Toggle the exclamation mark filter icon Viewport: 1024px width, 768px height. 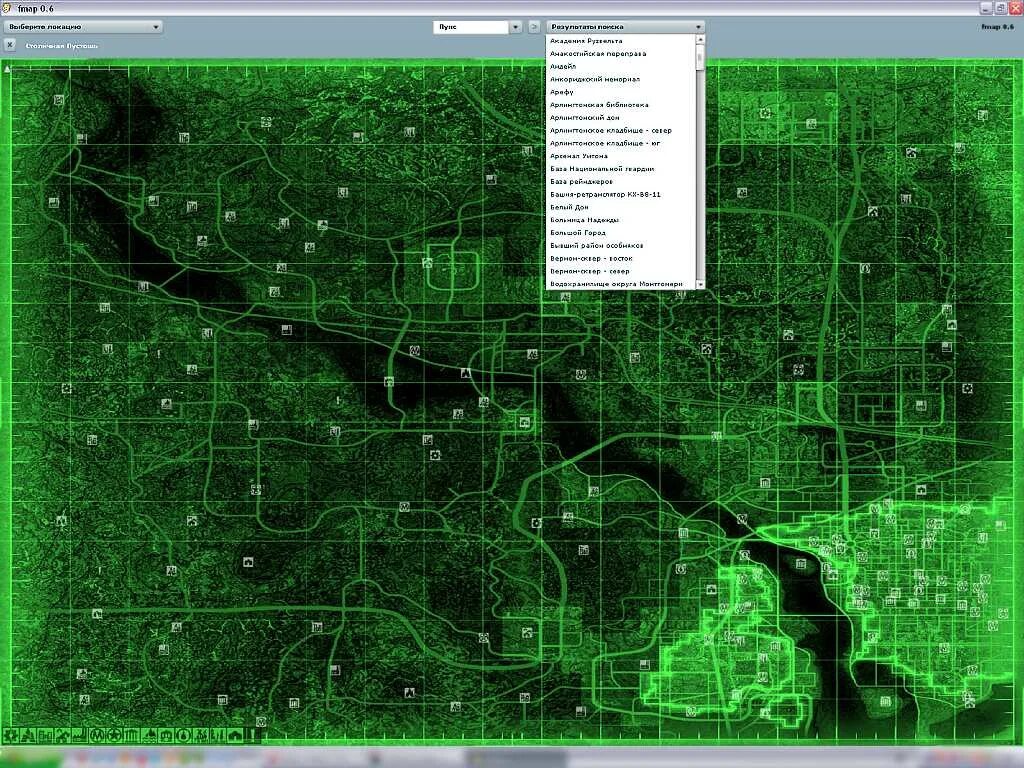253,735
